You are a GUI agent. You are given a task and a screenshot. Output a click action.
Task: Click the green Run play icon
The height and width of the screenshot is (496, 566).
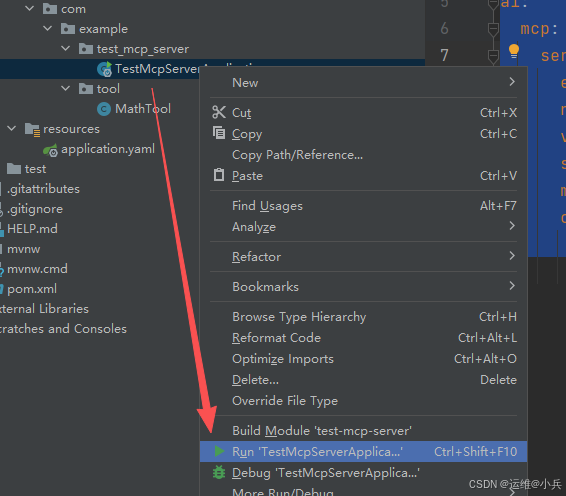[219, 451]
